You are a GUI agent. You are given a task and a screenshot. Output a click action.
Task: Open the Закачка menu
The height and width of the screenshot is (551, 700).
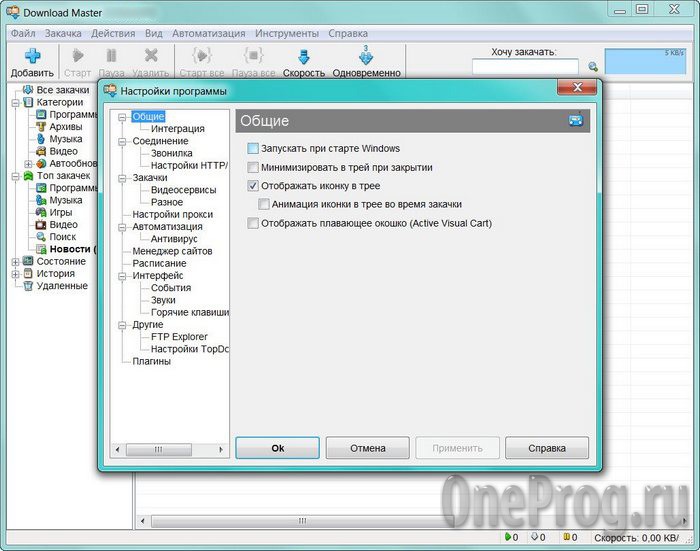tap(63, 33)
